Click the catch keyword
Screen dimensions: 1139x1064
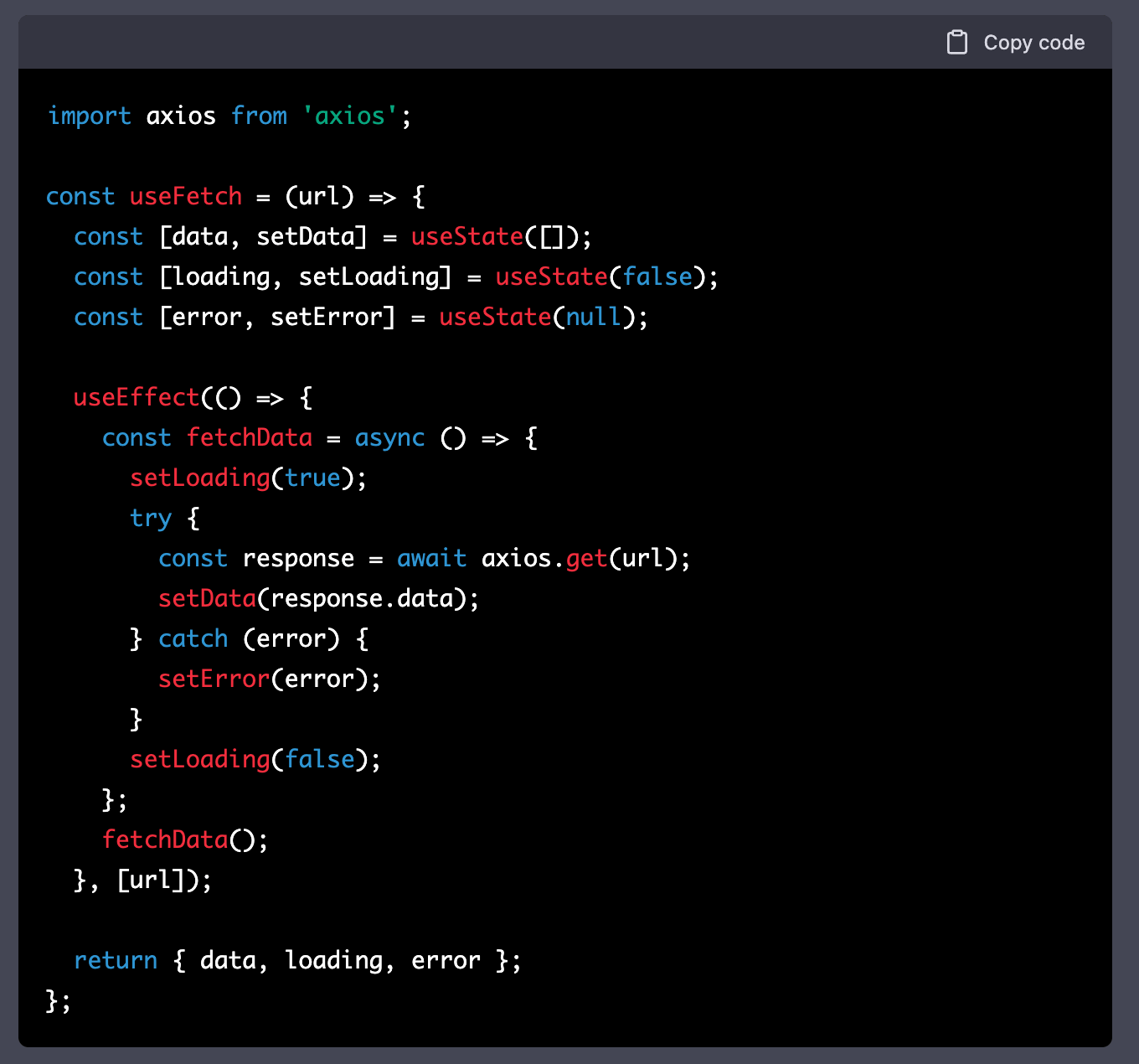[x=193, y=638]
